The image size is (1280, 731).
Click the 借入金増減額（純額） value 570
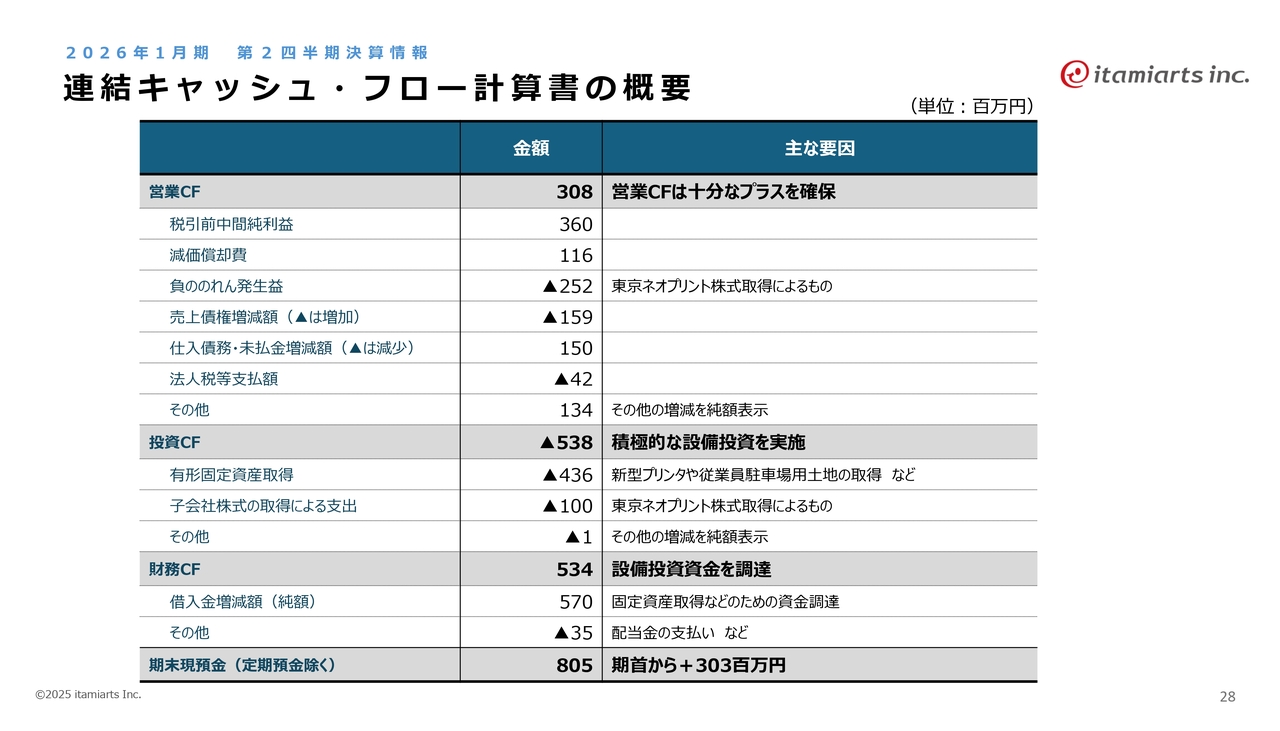click(x=575, y=602)
